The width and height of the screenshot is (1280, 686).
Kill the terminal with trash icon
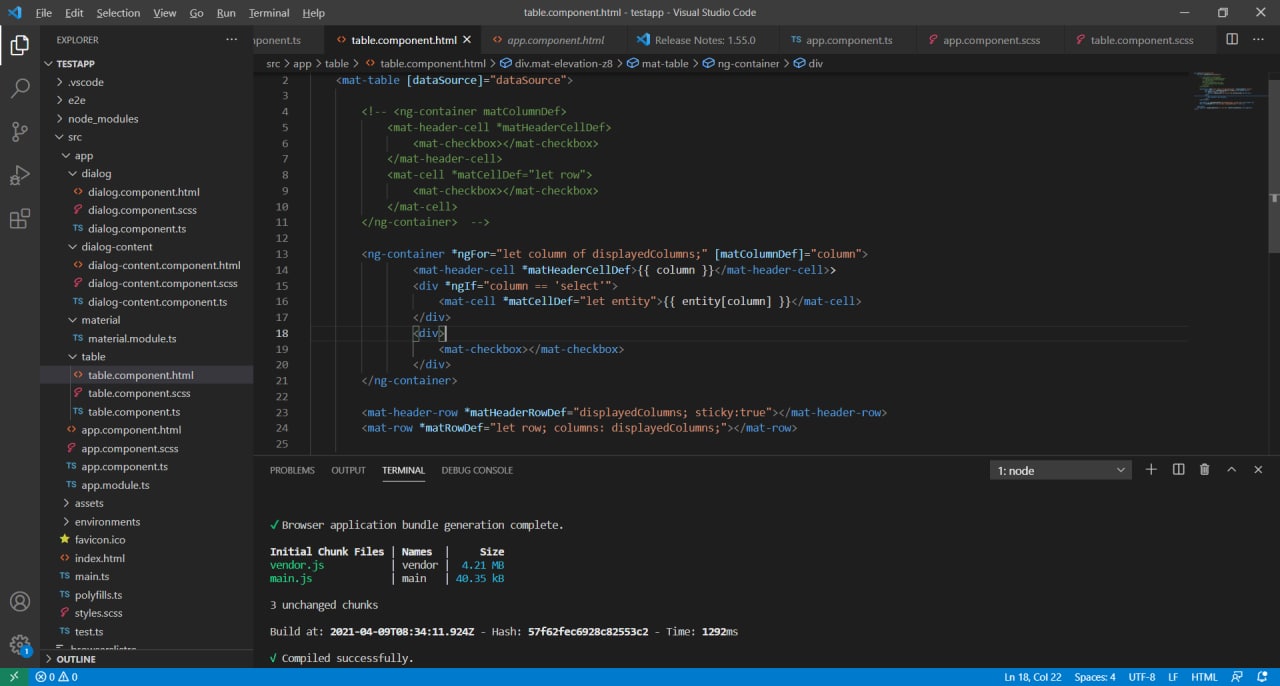[1204, 470]
